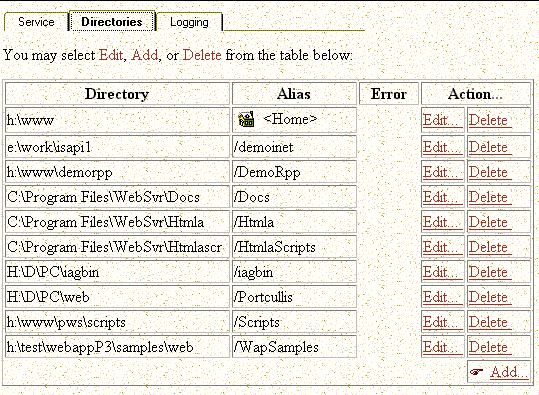Viewport: 539px width, 395px height.
Task: Click the Alias column header
Action: [x=294, y=94]
